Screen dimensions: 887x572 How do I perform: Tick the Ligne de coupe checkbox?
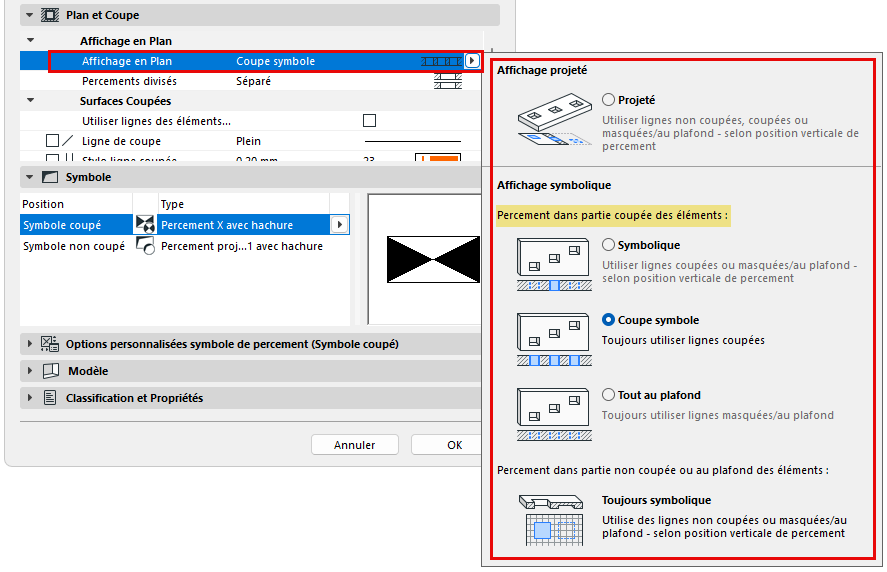(x=52, y=140)
